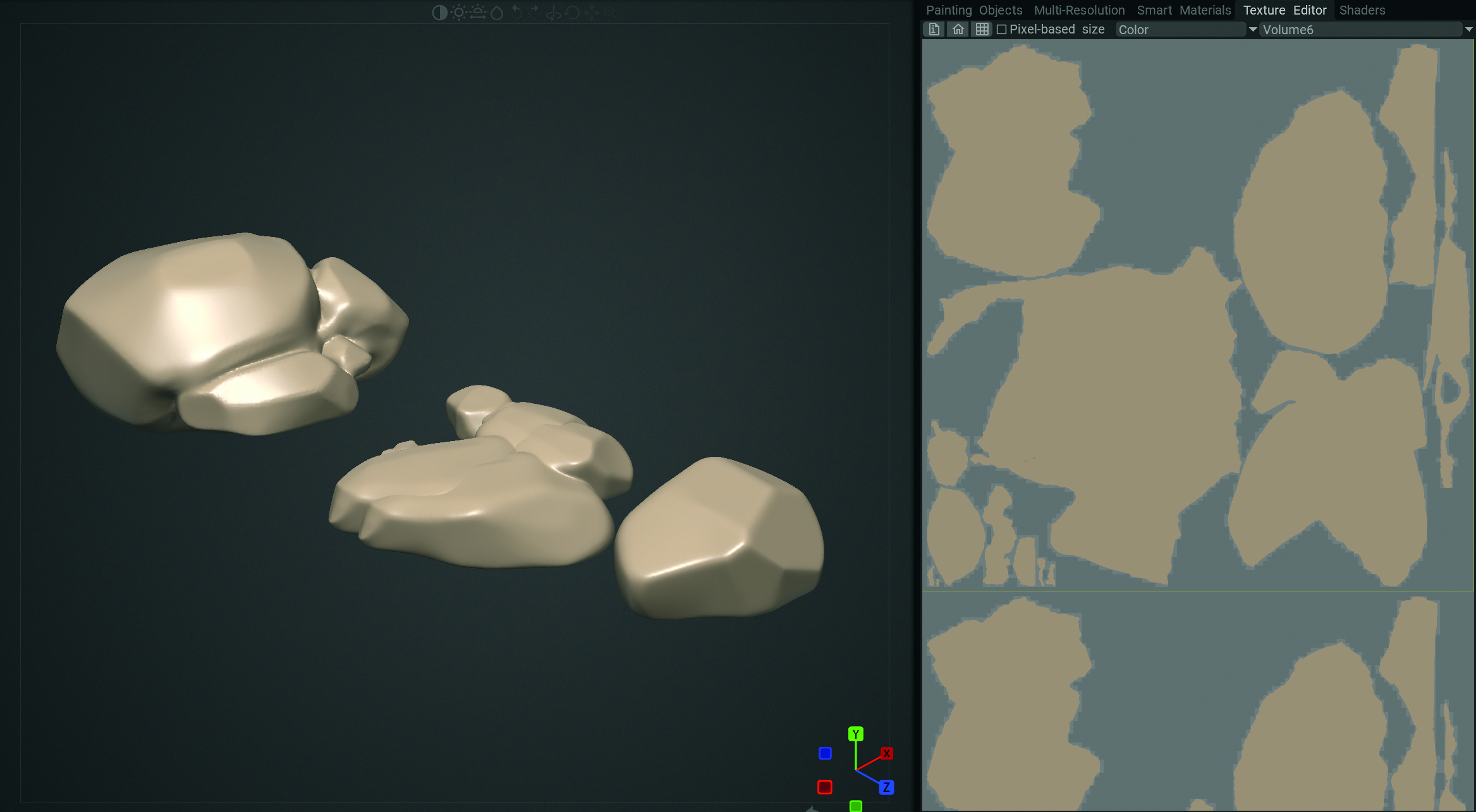Click the info page icon in Texture Editor
1476x812 pixels.
pos(934,30)
